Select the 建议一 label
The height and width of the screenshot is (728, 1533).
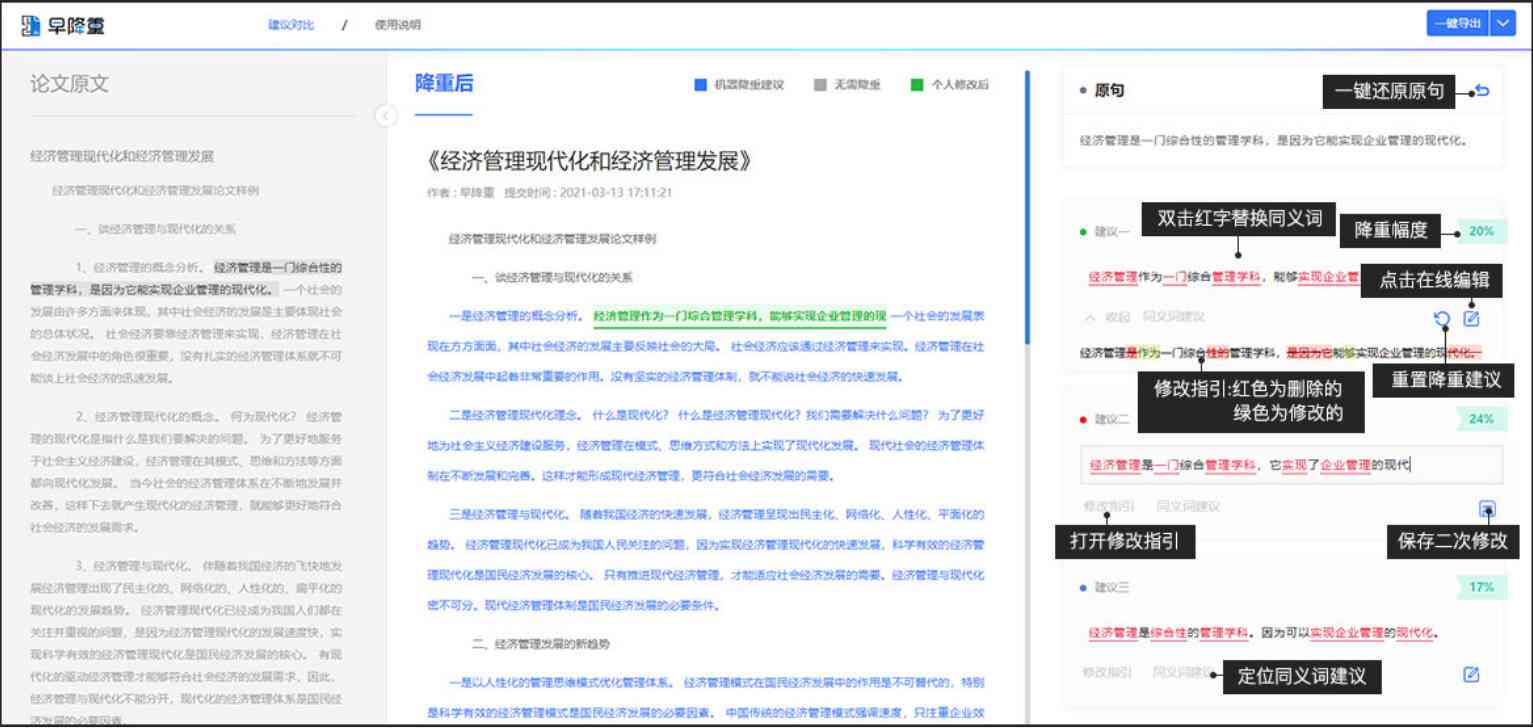click(1112, 232)
